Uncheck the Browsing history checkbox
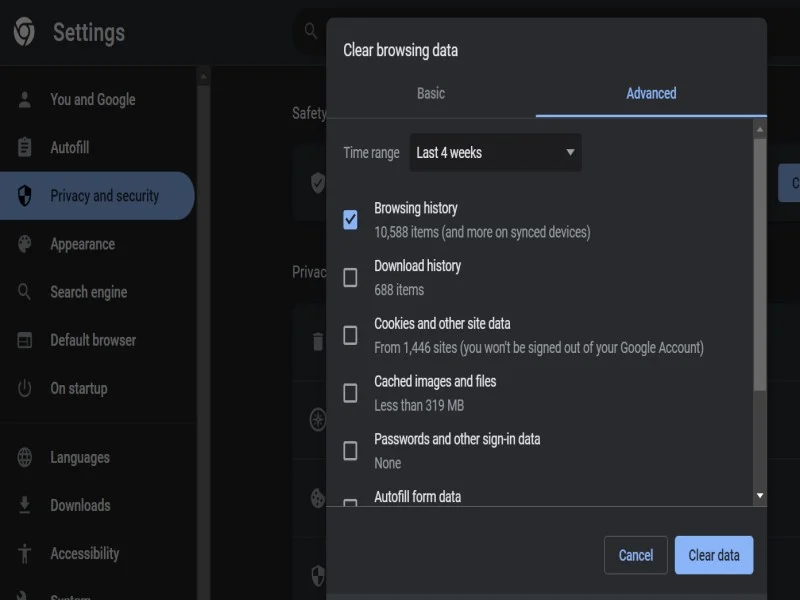 350,220
